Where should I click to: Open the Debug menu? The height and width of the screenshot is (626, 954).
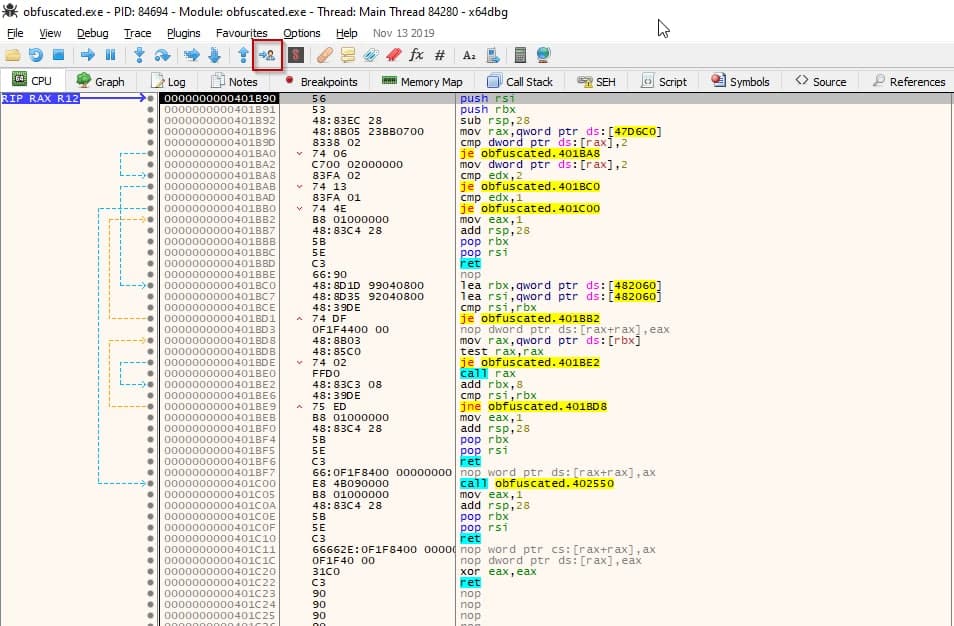pyautogui.click(x=92, y=33)
